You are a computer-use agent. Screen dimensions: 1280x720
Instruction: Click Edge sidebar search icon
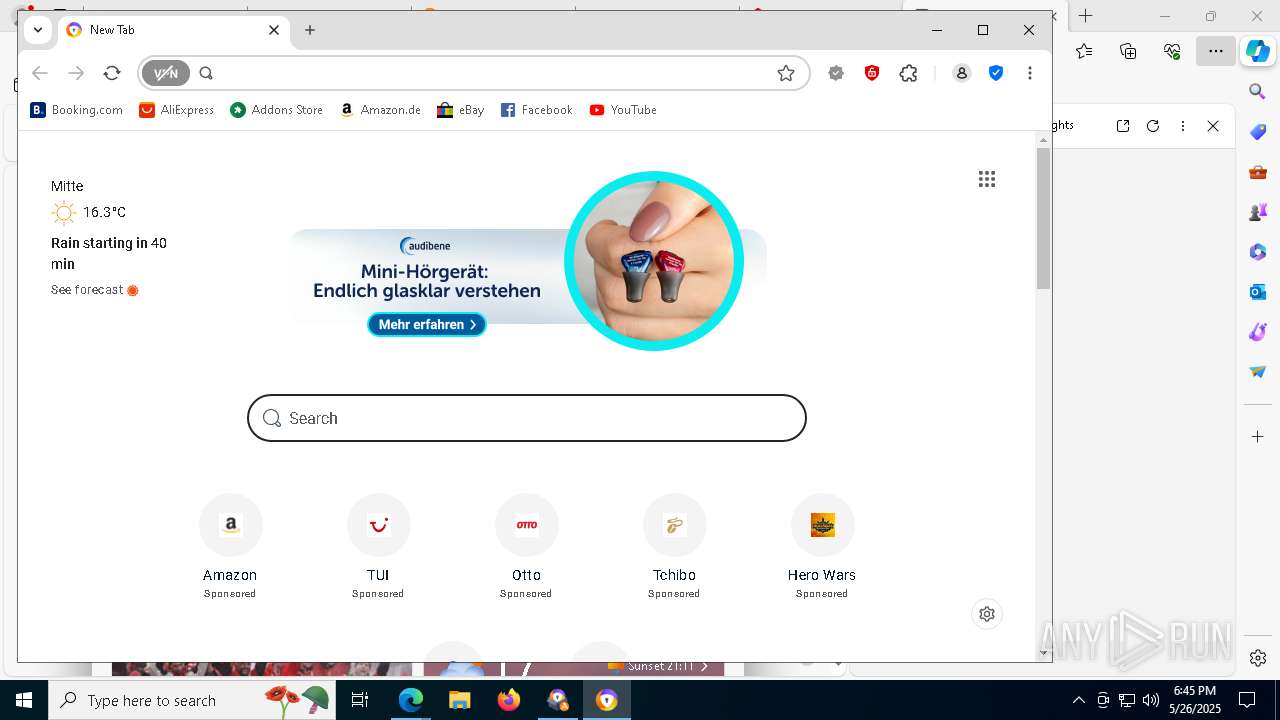(1258, 92)
